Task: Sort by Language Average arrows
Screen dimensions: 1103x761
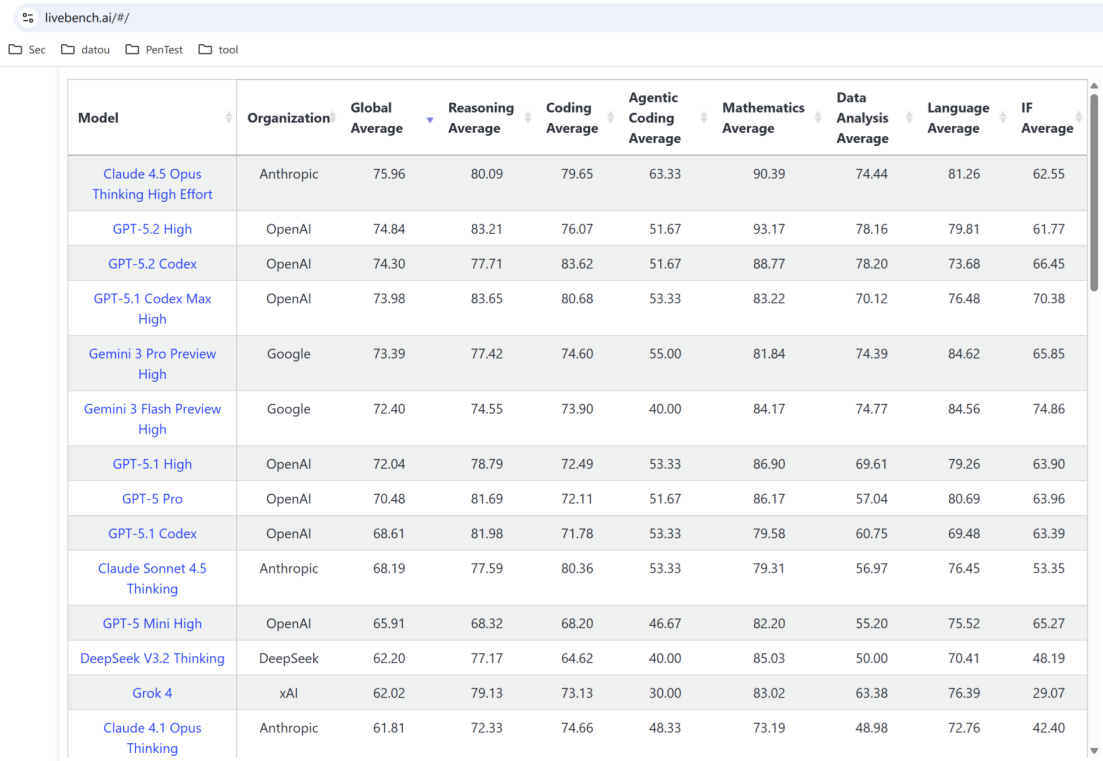Action: pyautogui.click(x=1003, y=117)
